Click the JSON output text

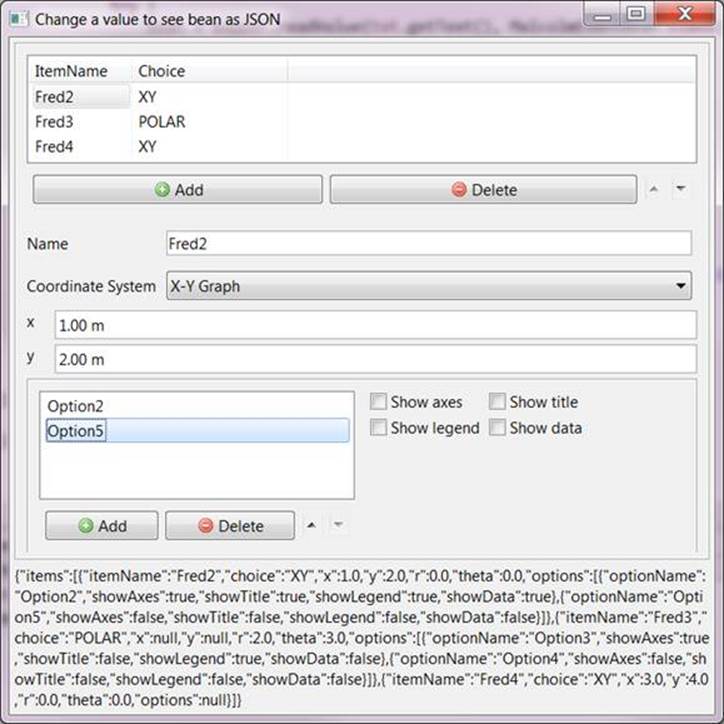[x=362, y=638]
